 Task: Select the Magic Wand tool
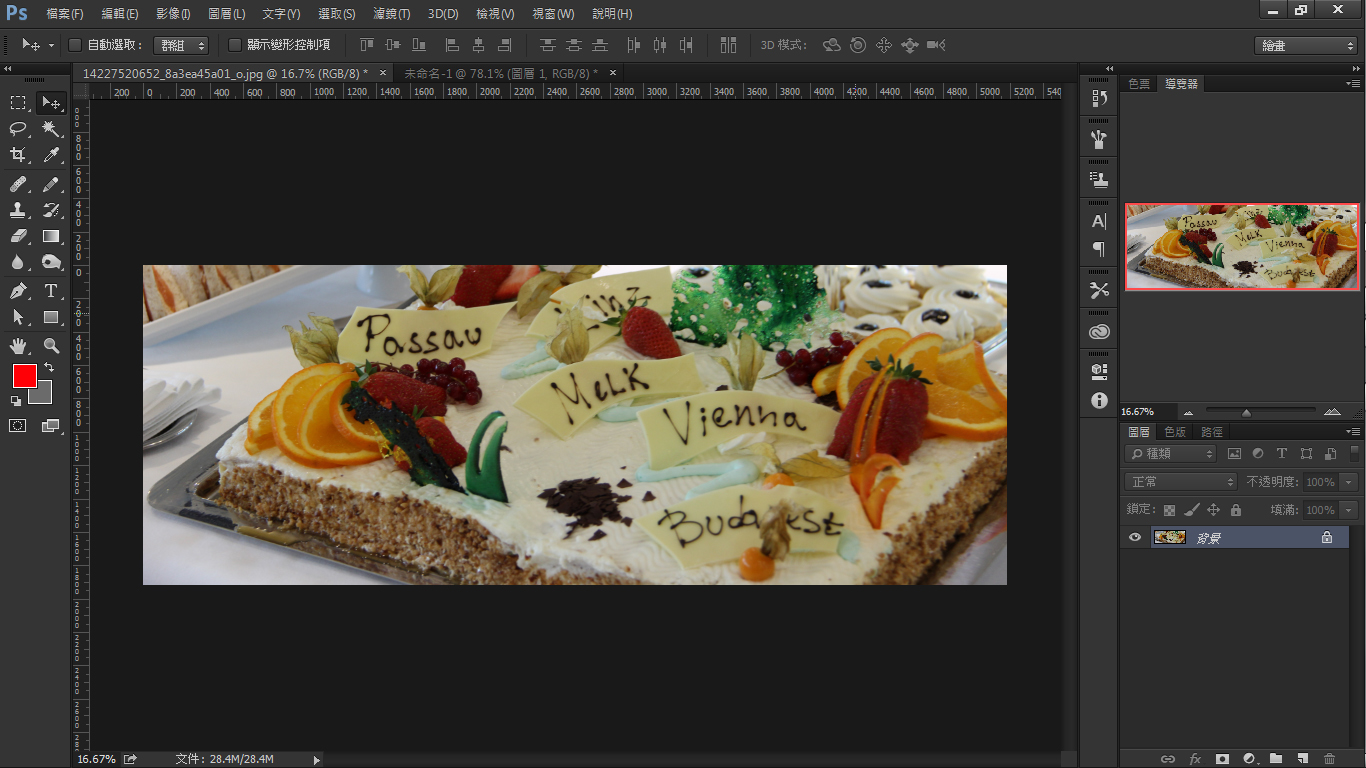point(51,128)
